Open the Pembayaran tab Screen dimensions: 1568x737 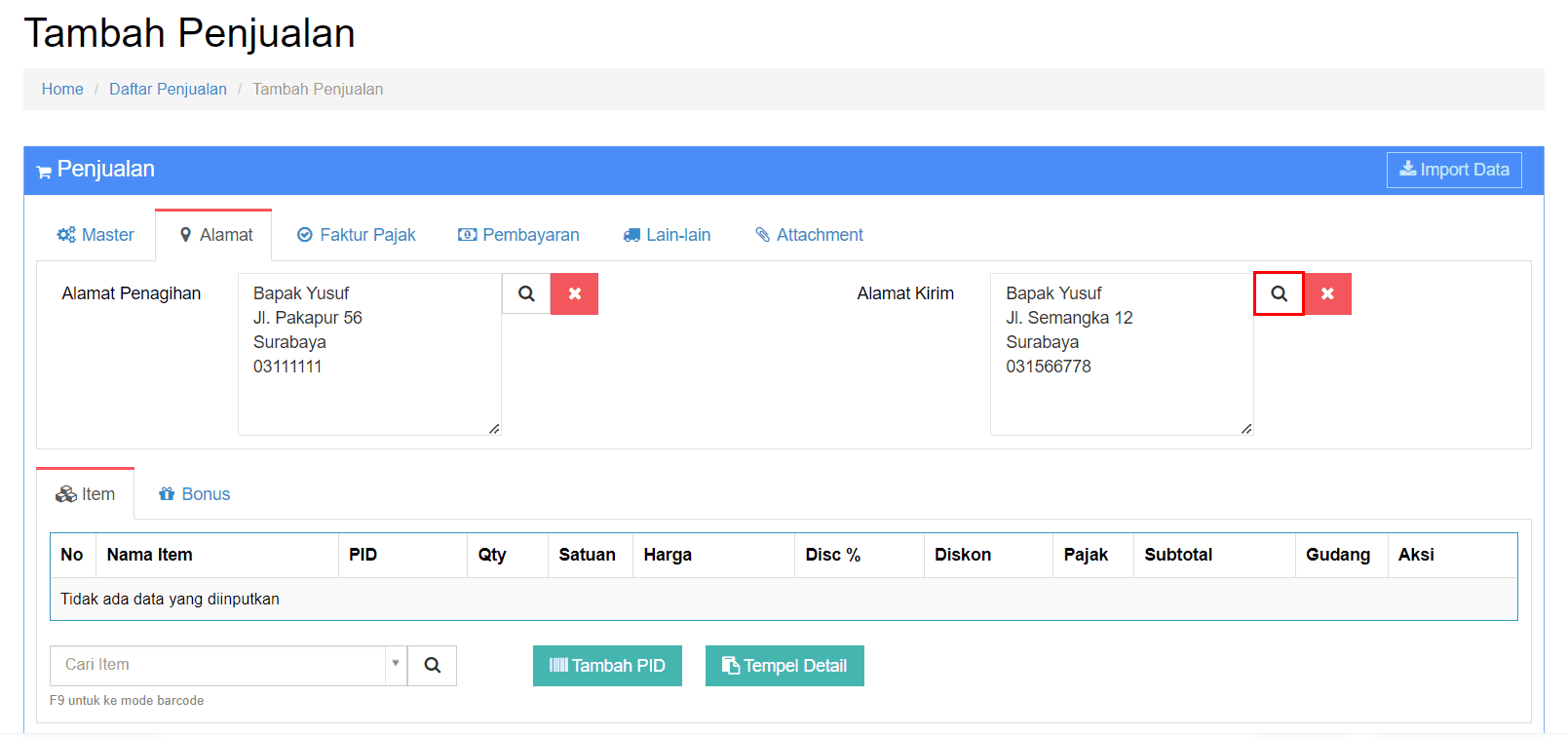point(518,235)
